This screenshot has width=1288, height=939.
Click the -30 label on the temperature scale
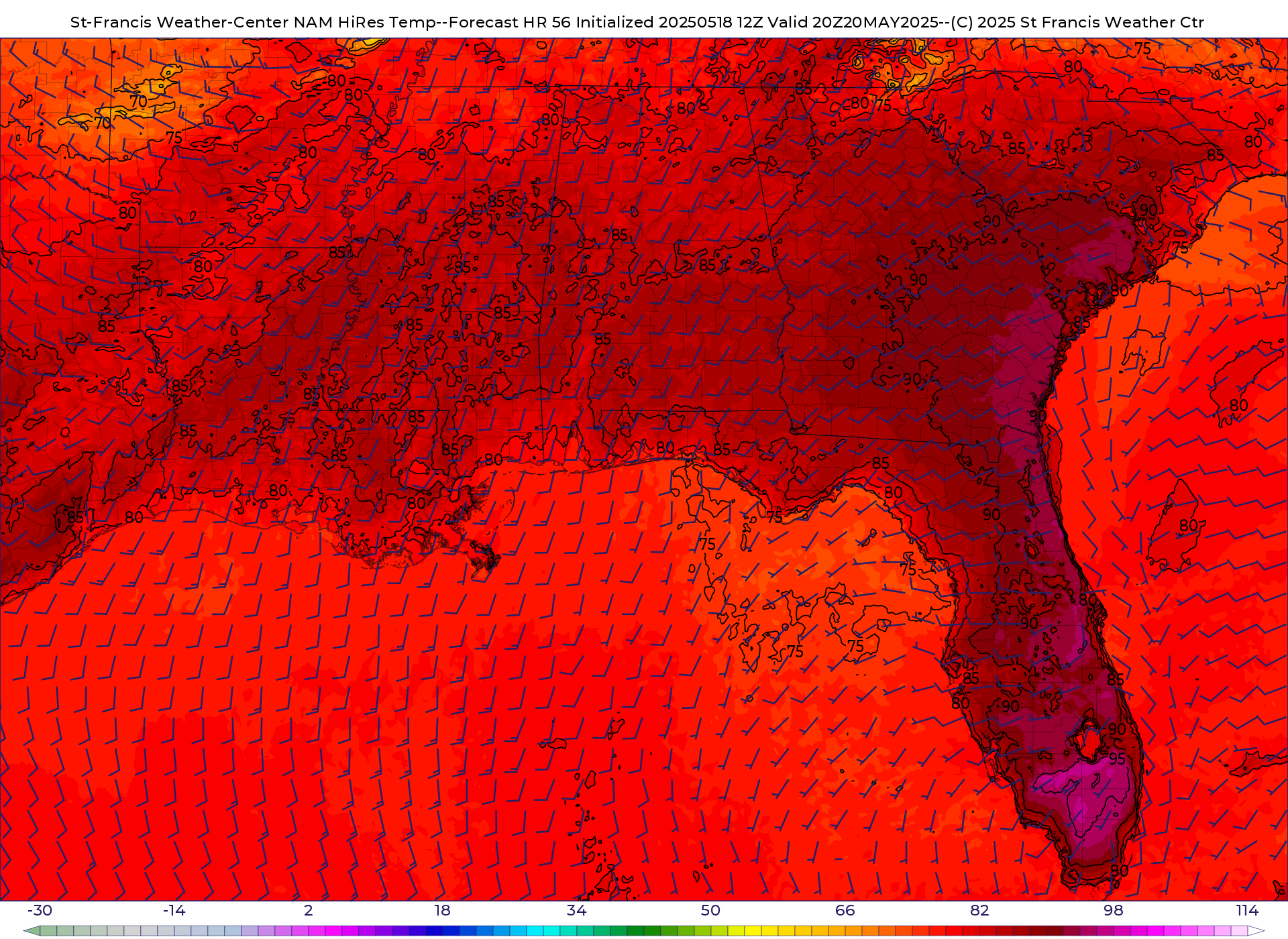pyautogui.click(x=40, y=910)
